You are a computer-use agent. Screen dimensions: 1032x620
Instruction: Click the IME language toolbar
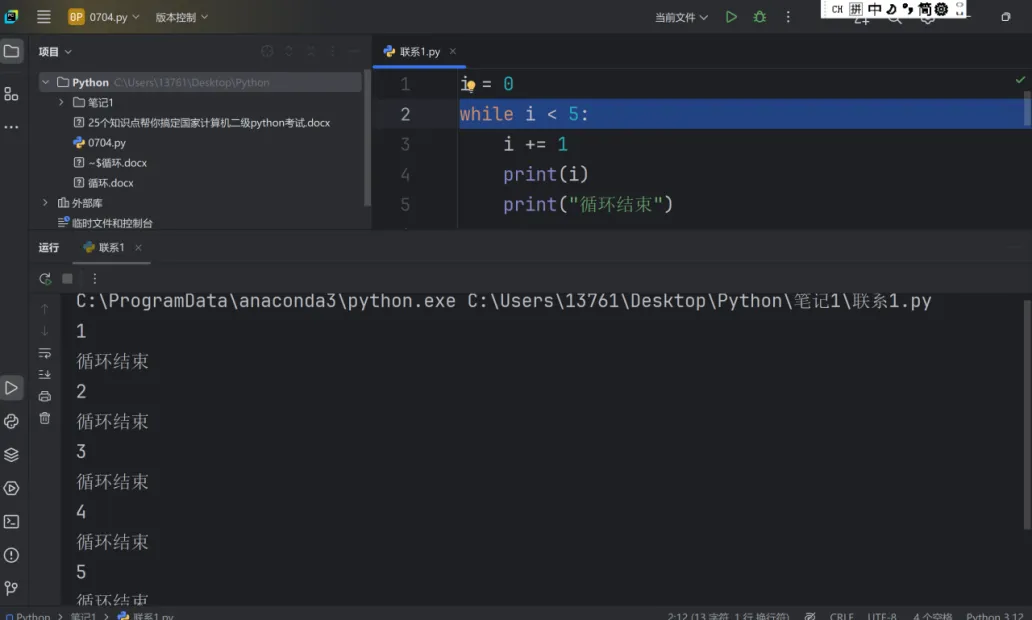click(893, 9)
